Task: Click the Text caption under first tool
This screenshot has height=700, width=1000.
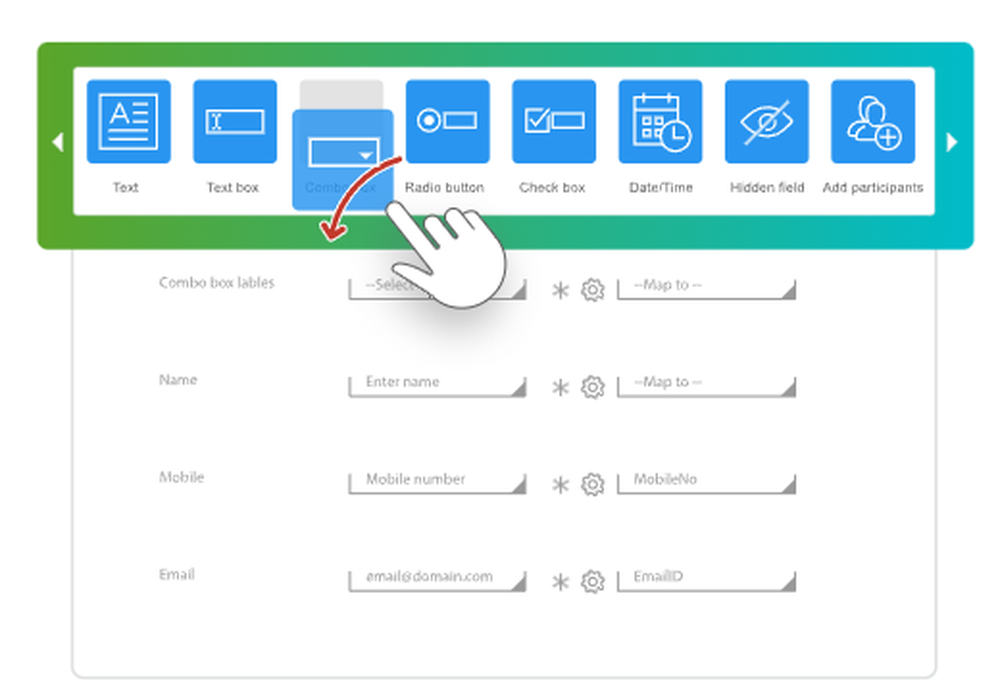Action: (x=126, y=187)
